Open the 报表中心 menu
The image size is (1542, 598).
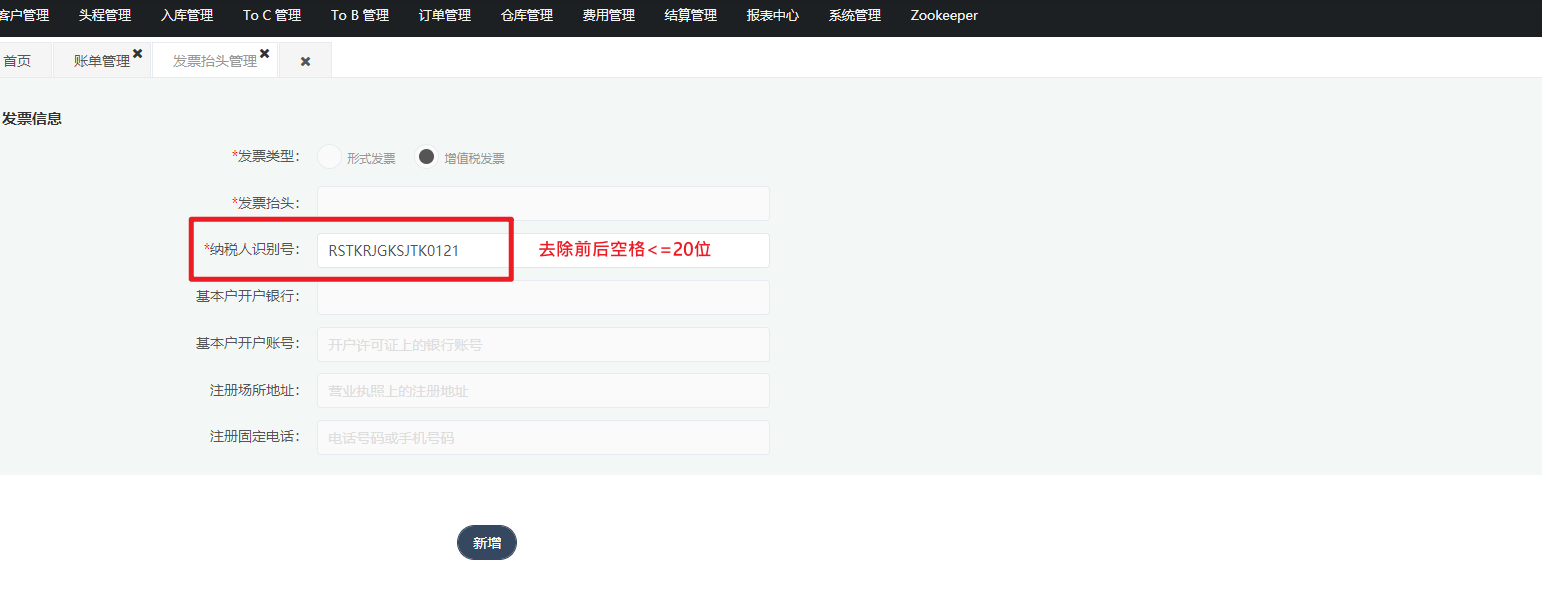click(x=773, y=16)
